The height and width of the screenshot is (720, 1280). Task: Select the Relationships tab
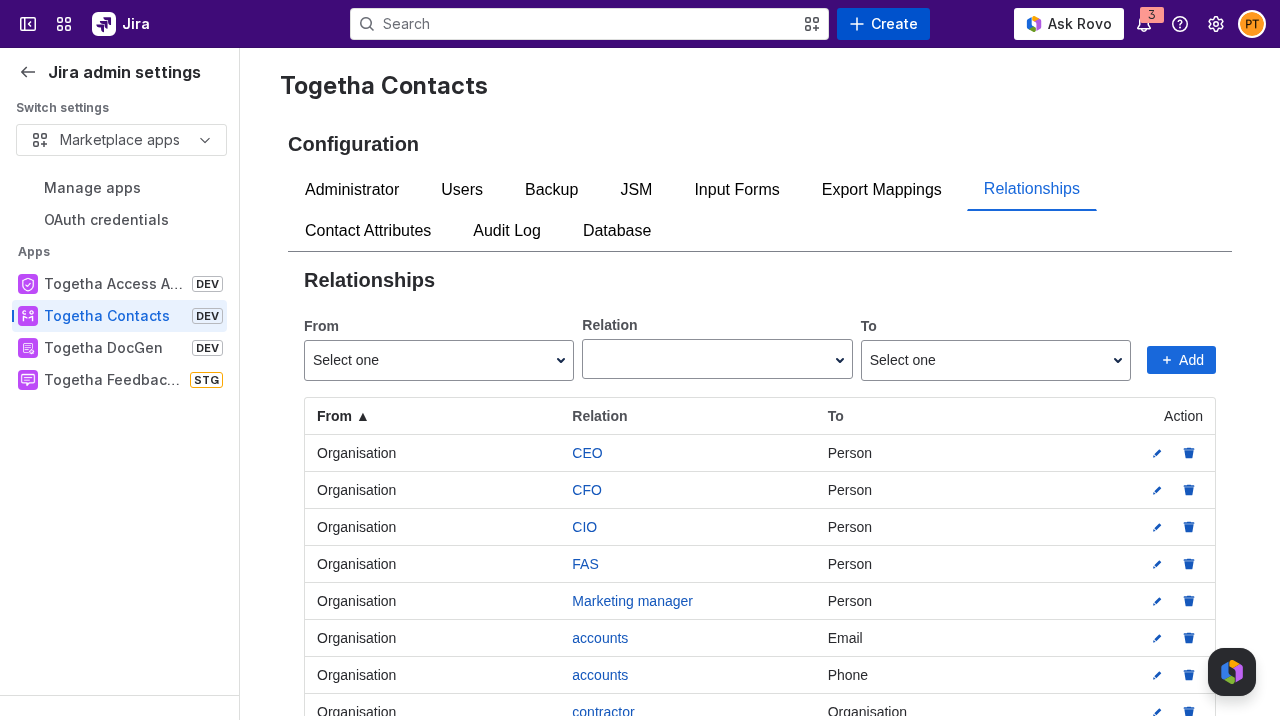point(1032,189)
